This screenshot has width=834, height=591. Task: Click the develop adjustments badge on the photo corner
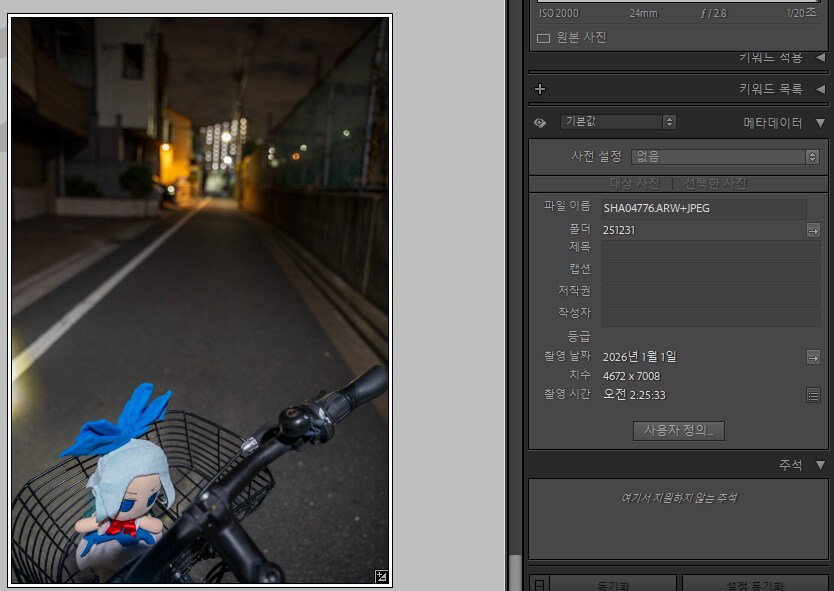pyautogui.click(x=381, y=576)
